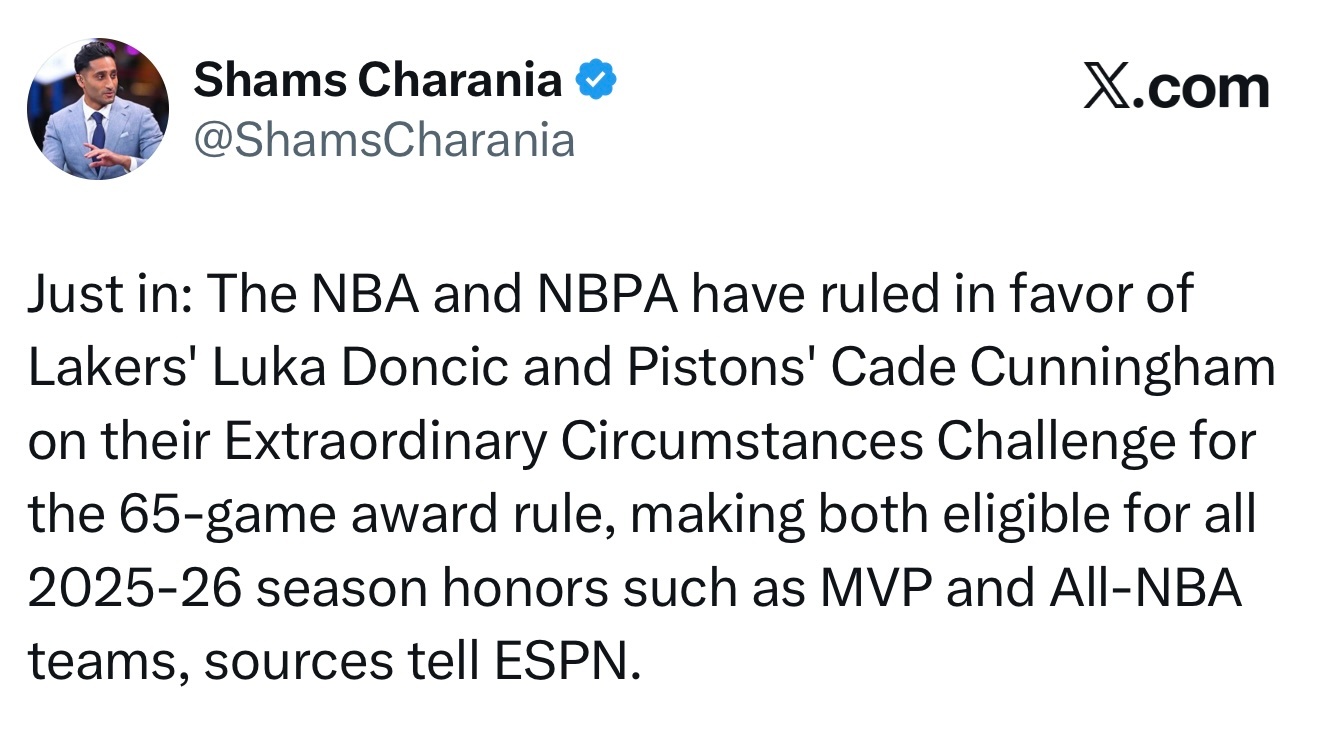Open the @ShamsCharania handle link
The image size is (1320, 733).
(384, 140)
